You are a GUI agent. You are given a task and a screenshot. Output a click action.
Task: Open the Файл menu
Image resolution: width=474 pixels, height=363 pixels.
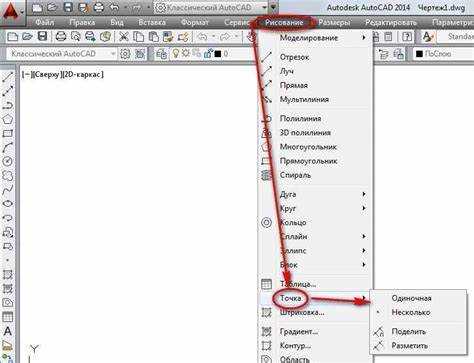point(45,23)
